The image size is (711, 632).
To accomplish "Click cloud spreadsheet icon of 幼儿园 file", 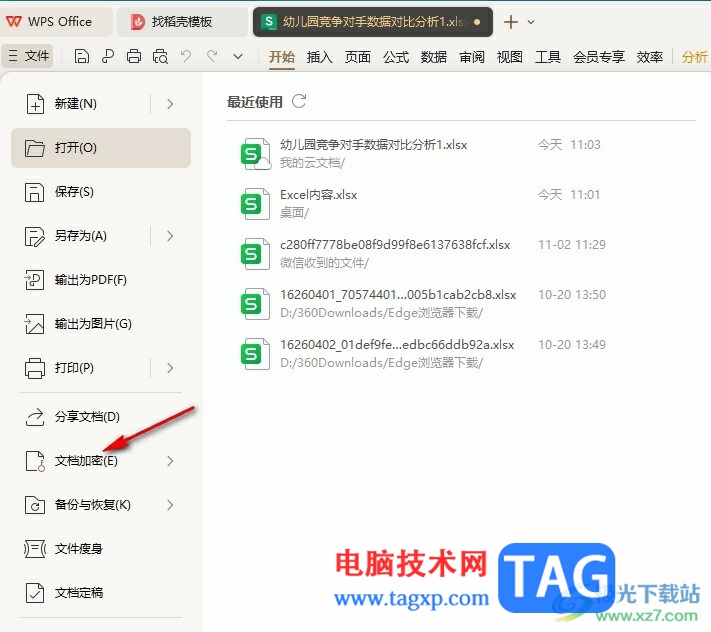I will click(x=255, y=154).
